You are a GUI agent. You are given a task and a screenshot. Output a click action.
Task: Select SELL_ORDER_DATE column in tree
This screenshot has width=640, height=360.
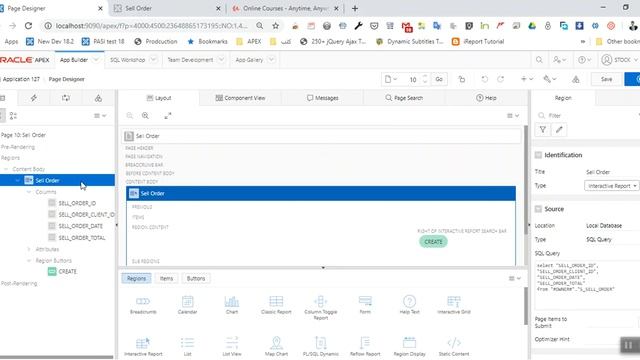(x=80, y=226)
